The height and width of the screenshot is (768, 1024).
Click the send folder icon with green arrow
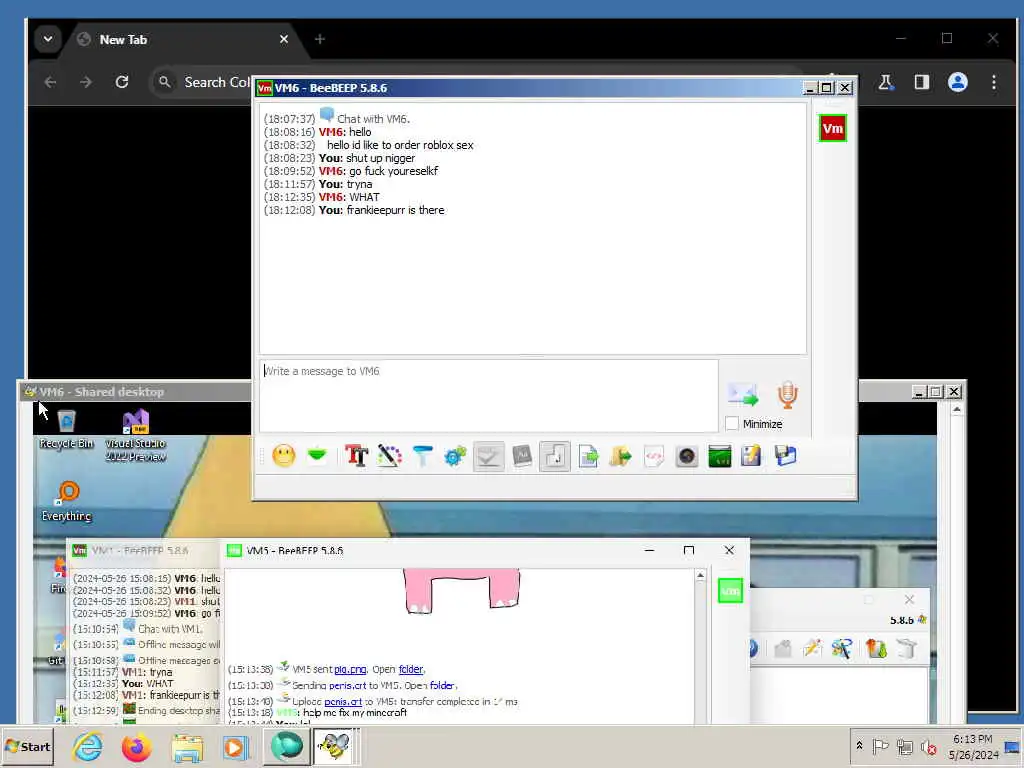[620, 456]
